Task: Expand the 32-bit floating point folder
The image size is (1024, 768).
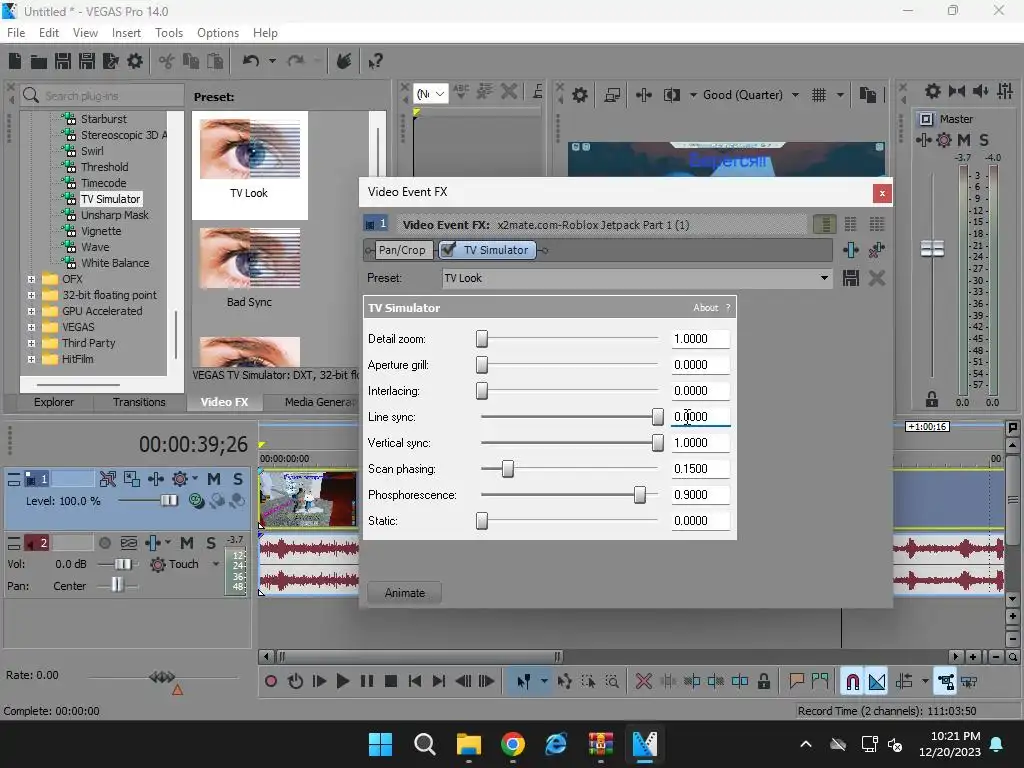Action: [x=31, y=295]
